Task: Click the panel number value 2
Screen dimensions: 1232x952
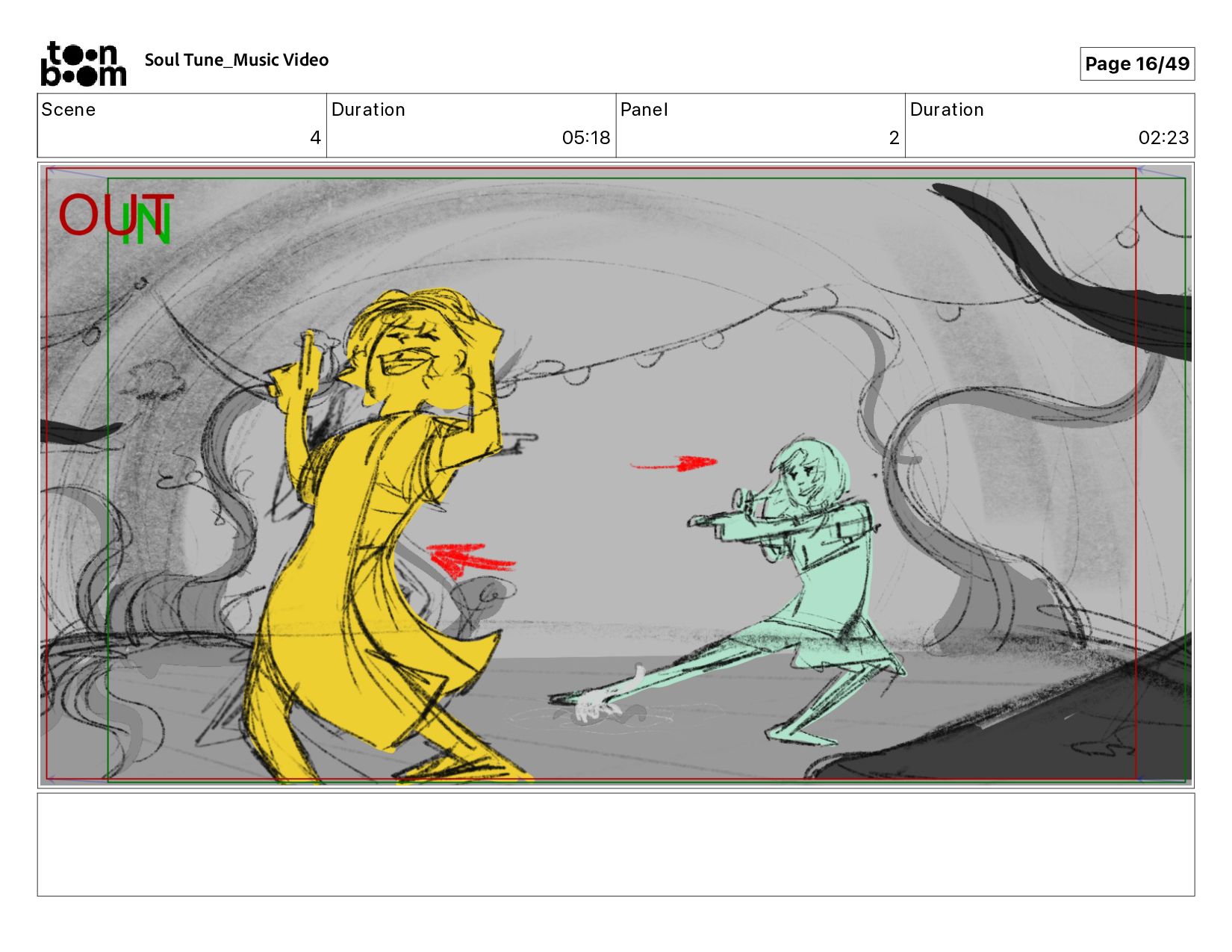Action: click(894, 137)
